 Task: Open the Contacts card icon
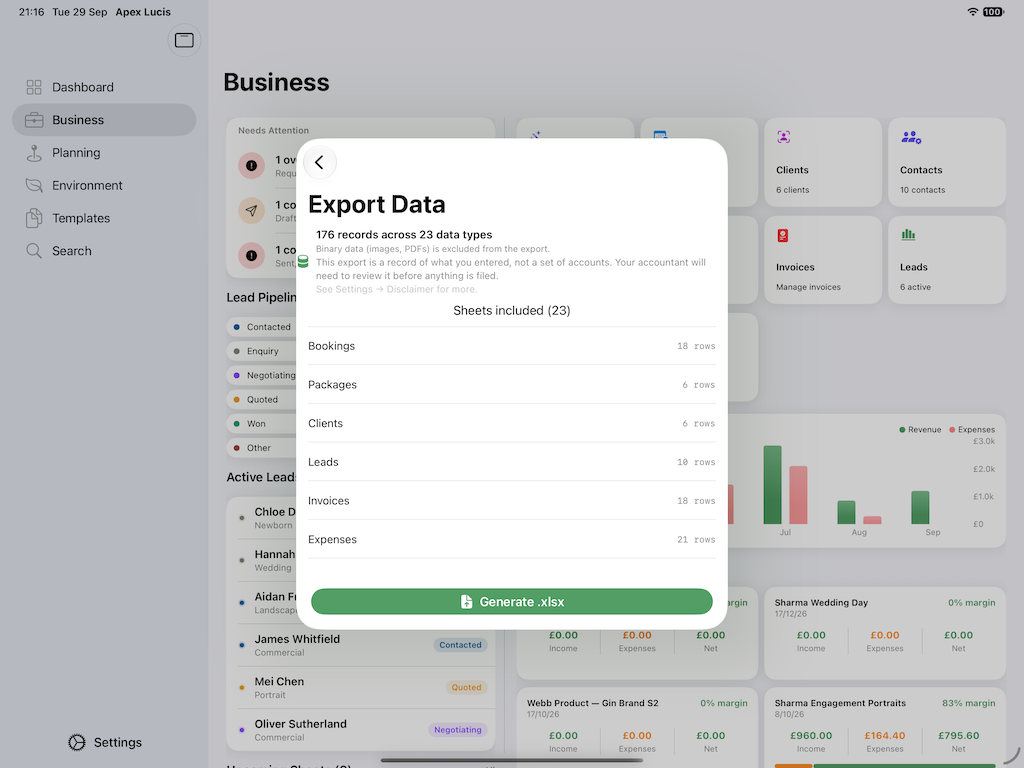[x=911, y=137]
